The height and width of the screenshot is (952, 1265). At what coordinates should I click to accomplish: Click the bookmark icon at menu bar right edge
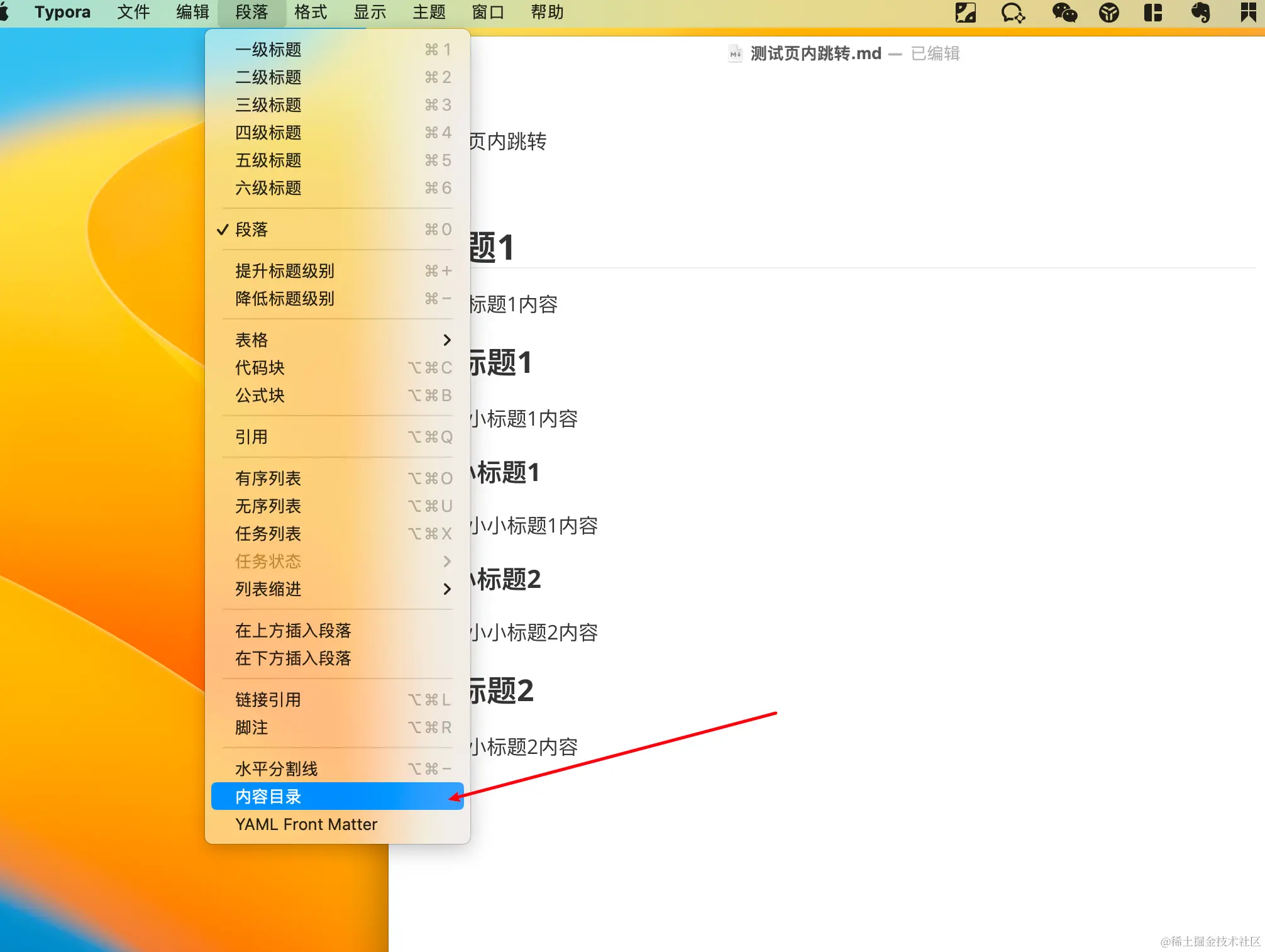pos(1247,13)
